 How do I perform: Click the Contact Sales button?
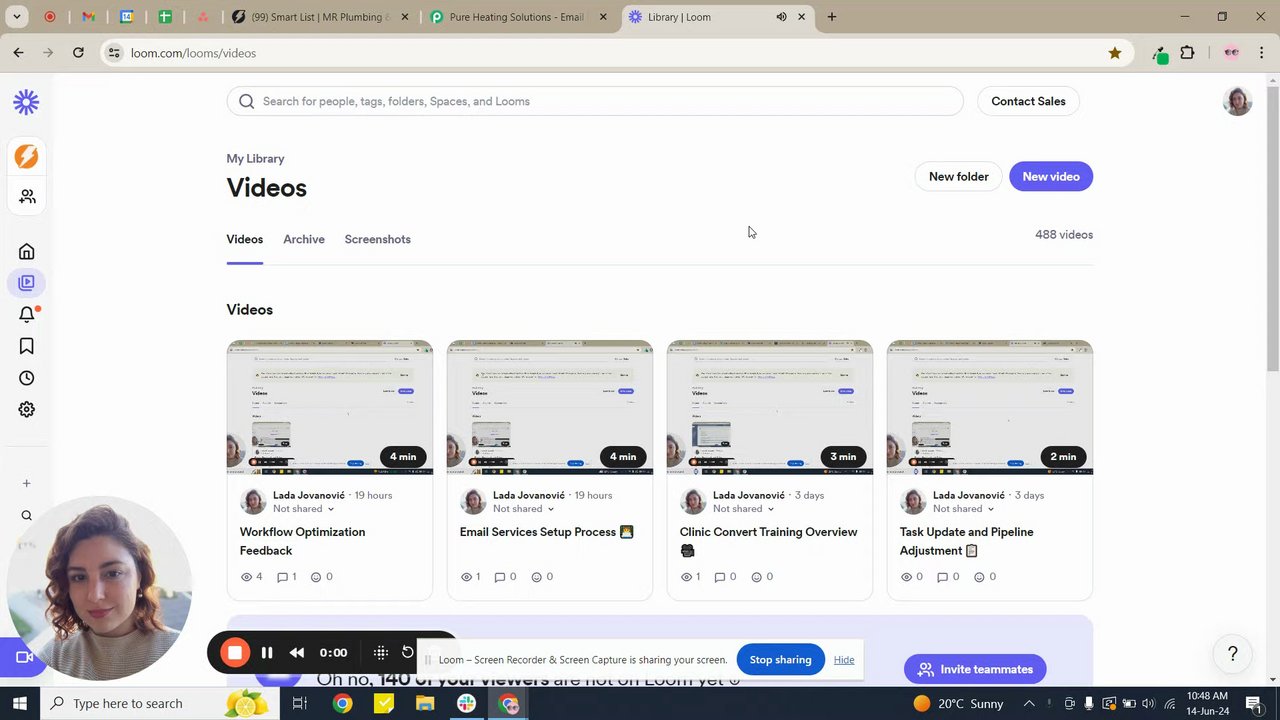pyautogui.click(x=1028, y=101)
